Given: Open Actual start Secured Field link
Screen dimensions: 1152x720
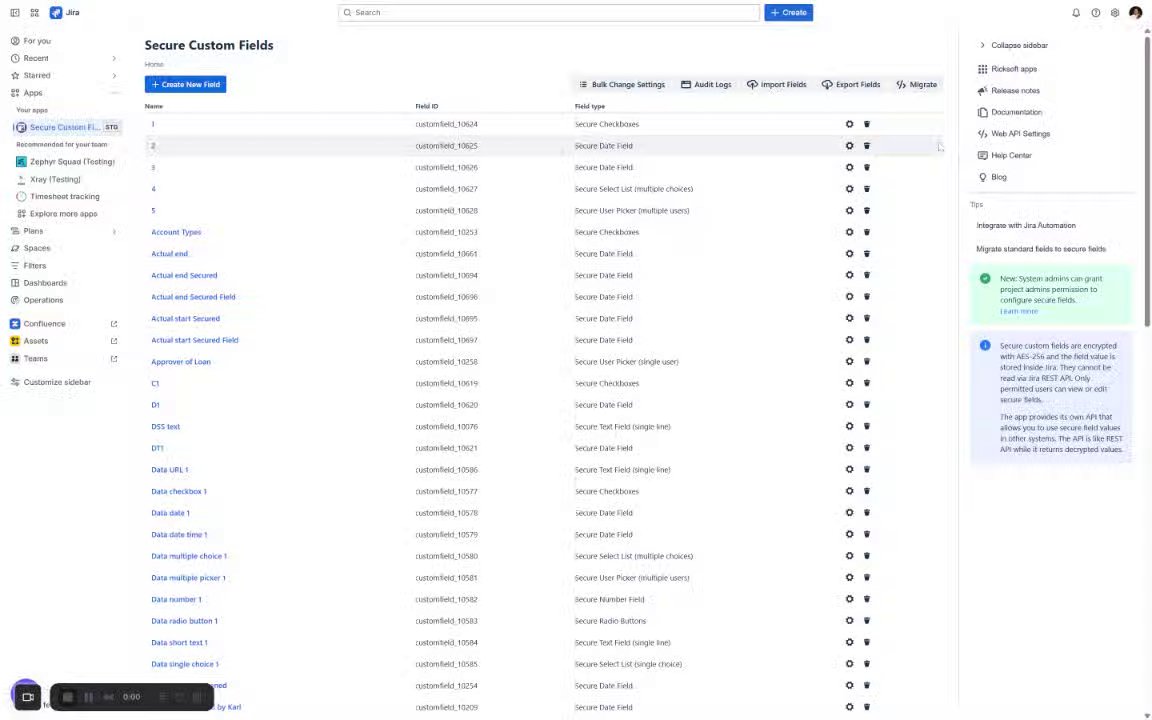Looking at the screenshot, I should pos(195,340).
